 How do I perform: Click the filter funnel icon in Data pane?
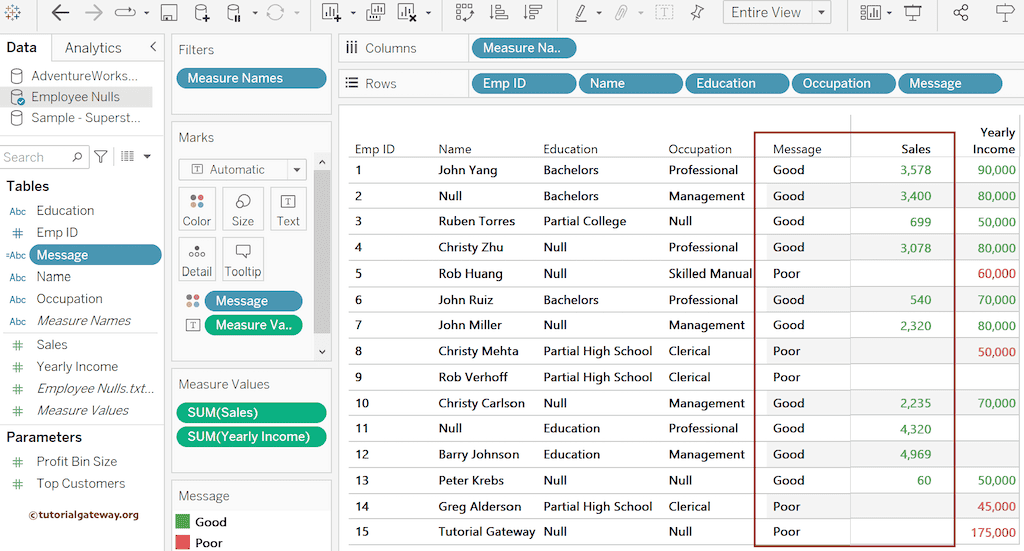(x=101, y=157)
